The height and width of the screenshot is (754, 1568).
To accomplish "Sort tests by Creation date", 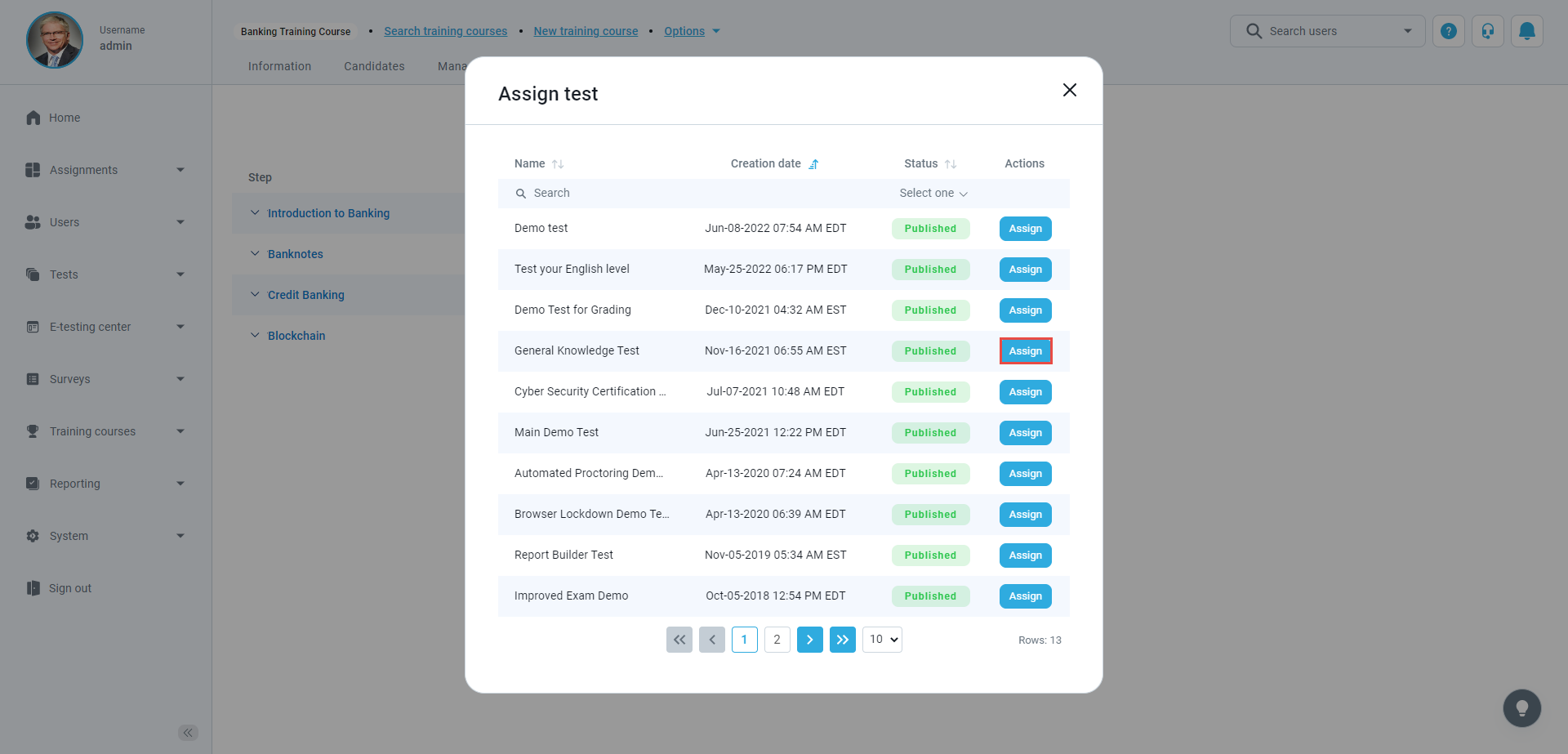I will (813, 164).
